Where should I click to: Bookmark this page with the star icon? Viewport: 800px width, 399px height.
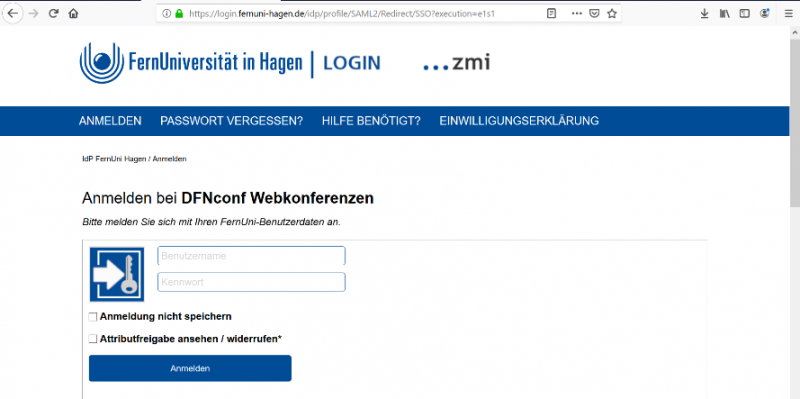(612, 14)
